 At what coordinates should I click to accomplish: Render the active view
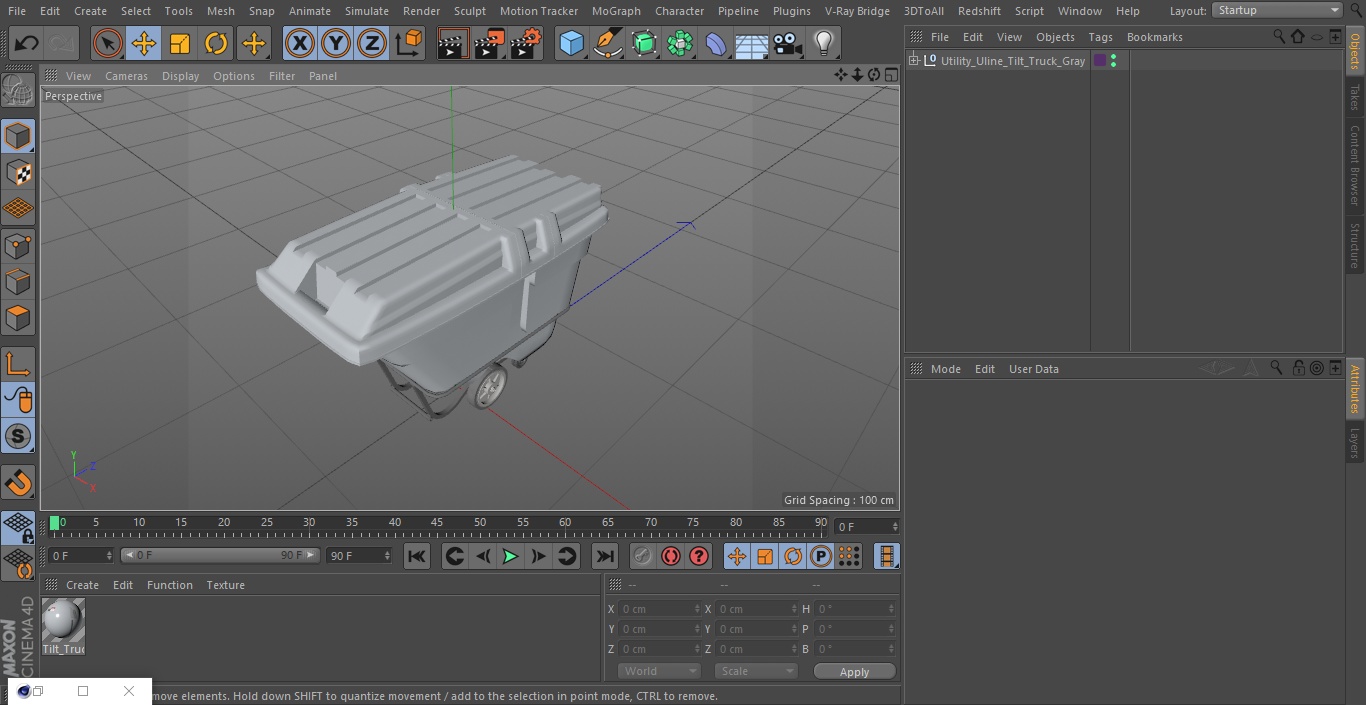coord(453,43)
